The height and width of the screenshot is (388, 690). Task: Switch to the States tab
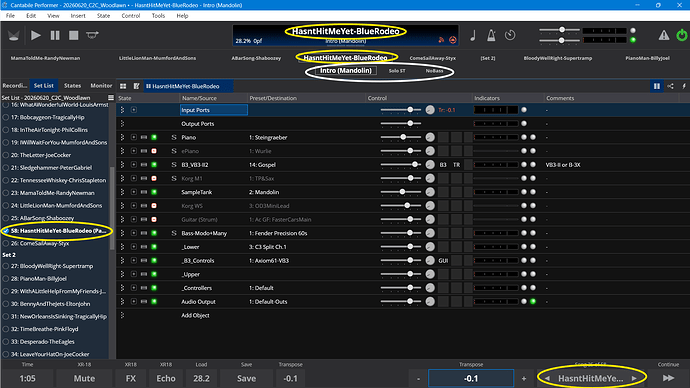[x=73, y=86]
